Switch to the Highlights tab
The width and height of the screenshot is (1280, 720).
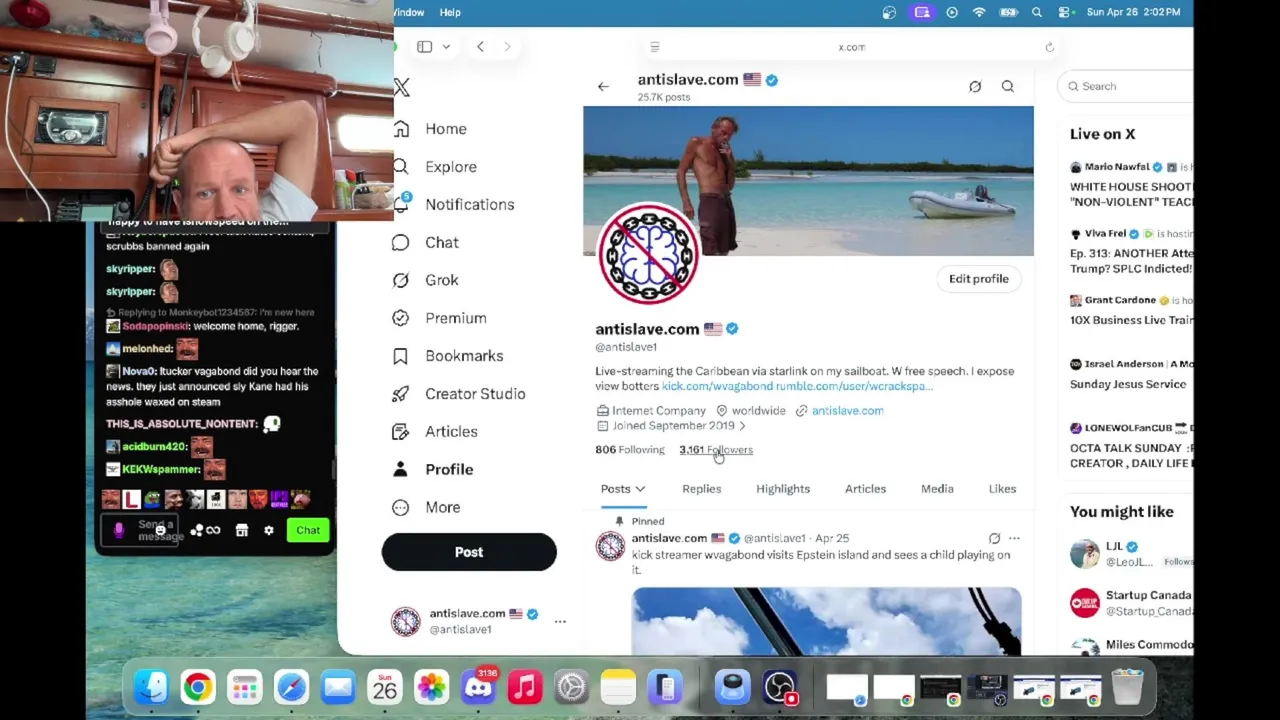pos(783,489)
